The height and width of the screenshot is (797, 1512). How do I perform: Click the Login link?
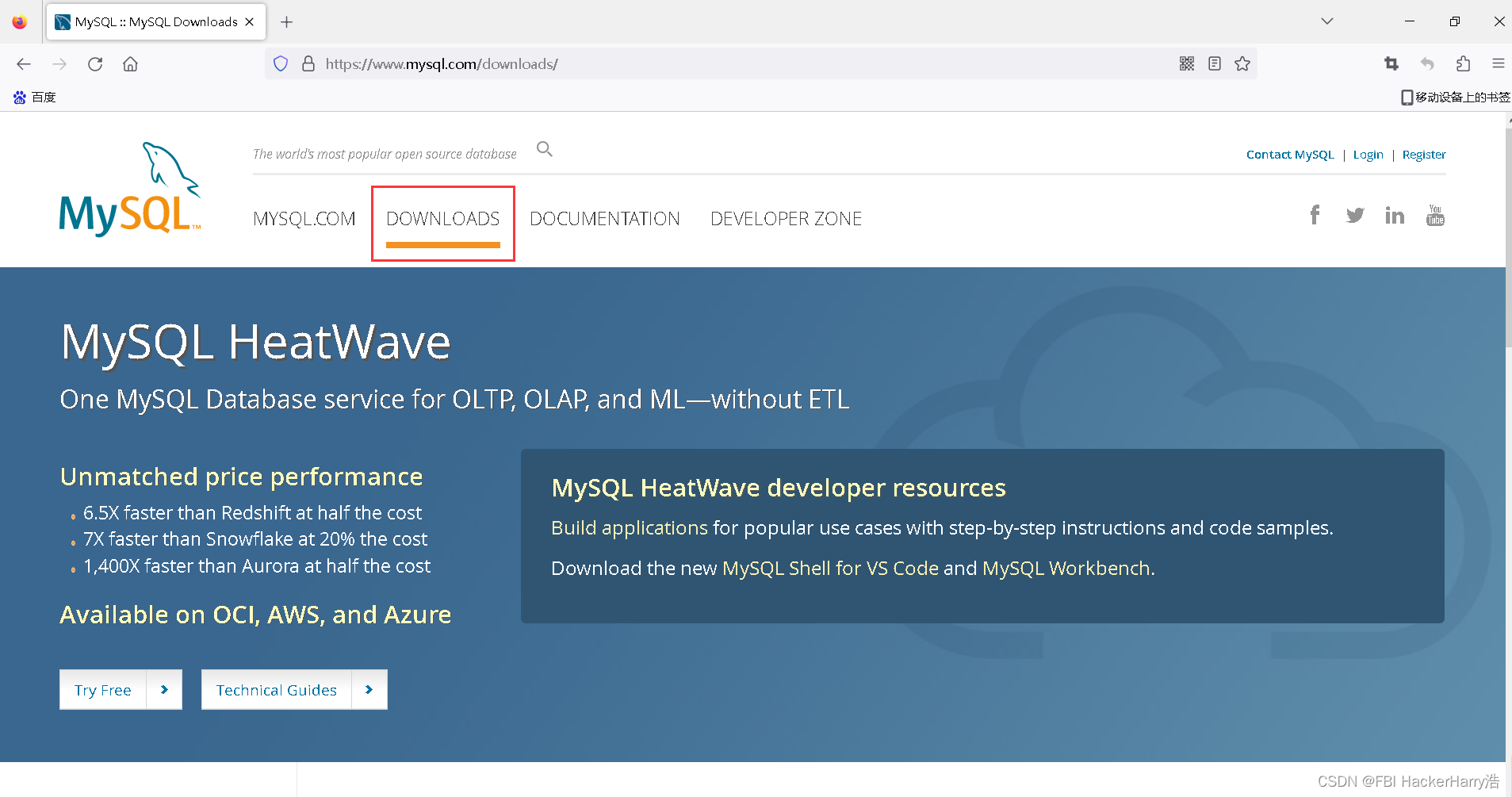[1368, 155]
